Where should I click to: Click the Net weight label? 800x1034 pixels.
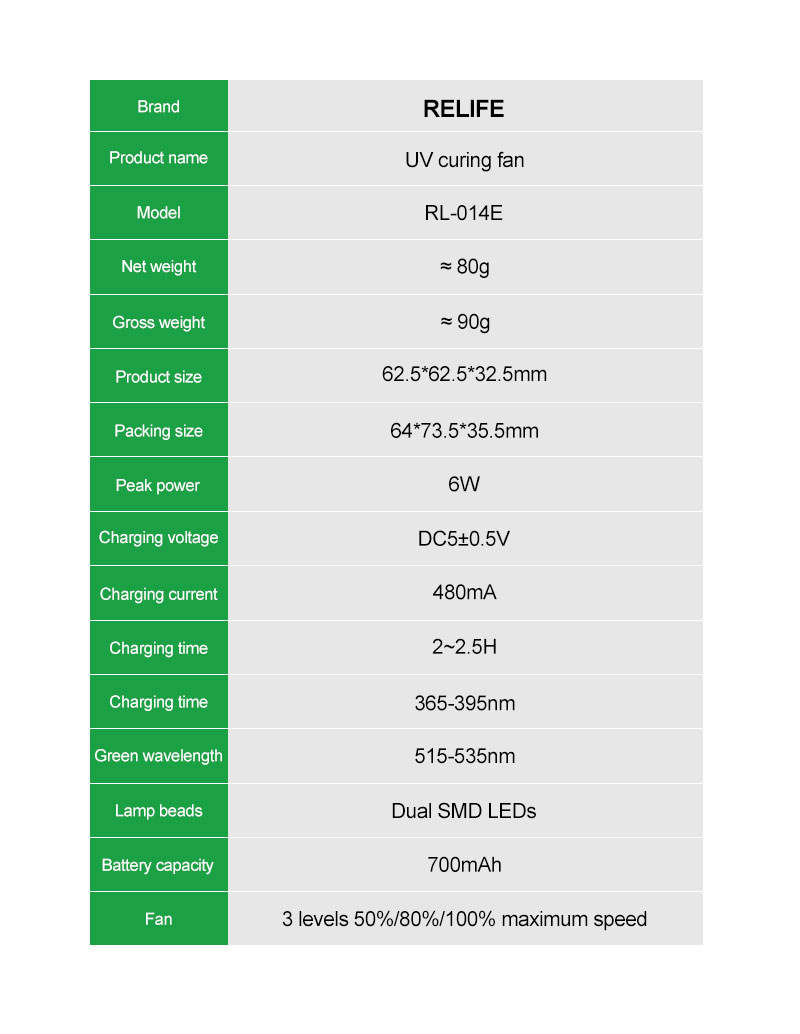[x=158, y=267]
